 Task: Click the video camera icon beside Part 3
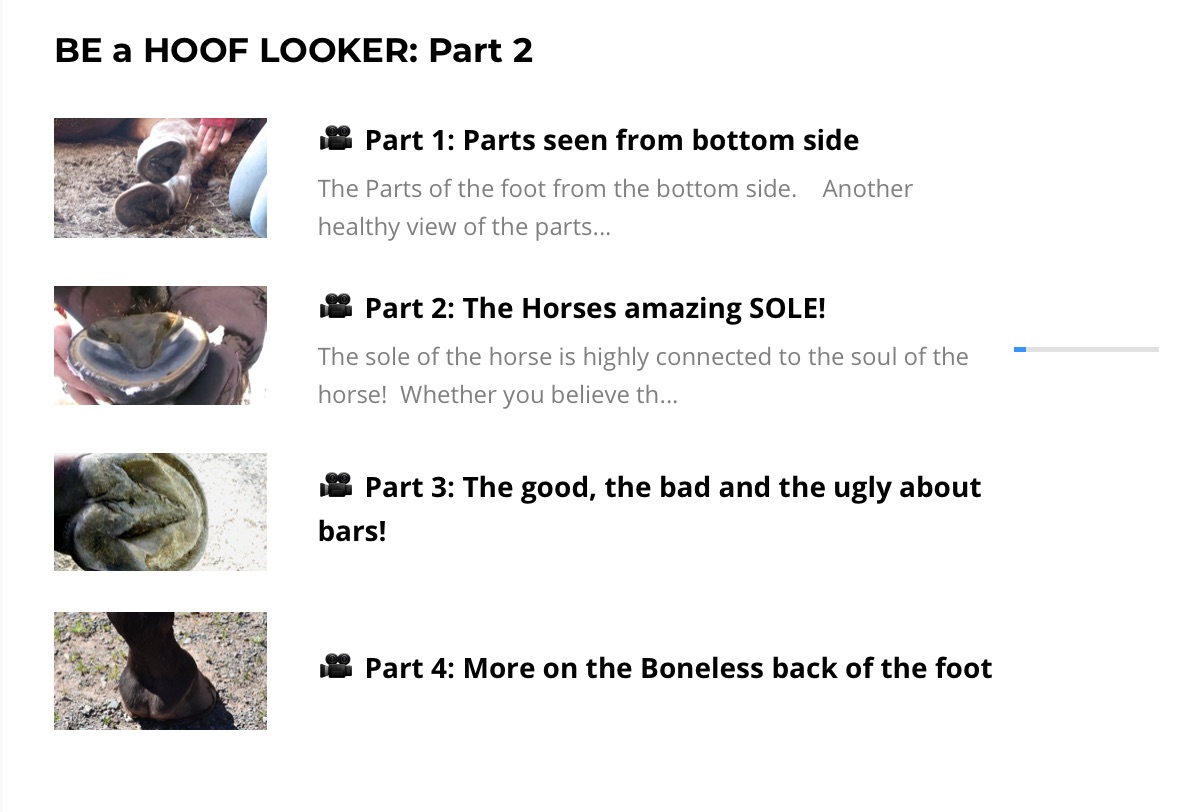(x=335, y=486)
